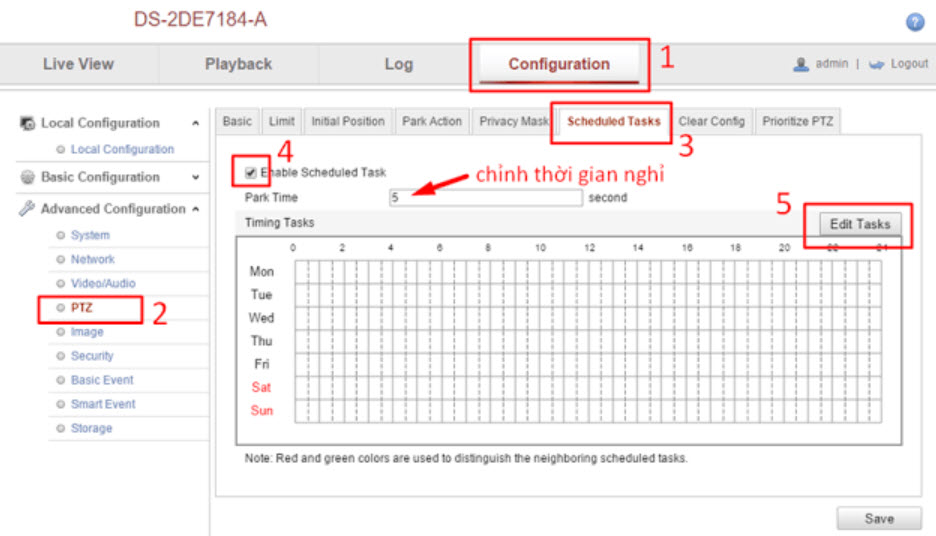Viewport: 936px width, 536px height.
Task: Click the Local Configuration monitor icon
Action: 28,123
